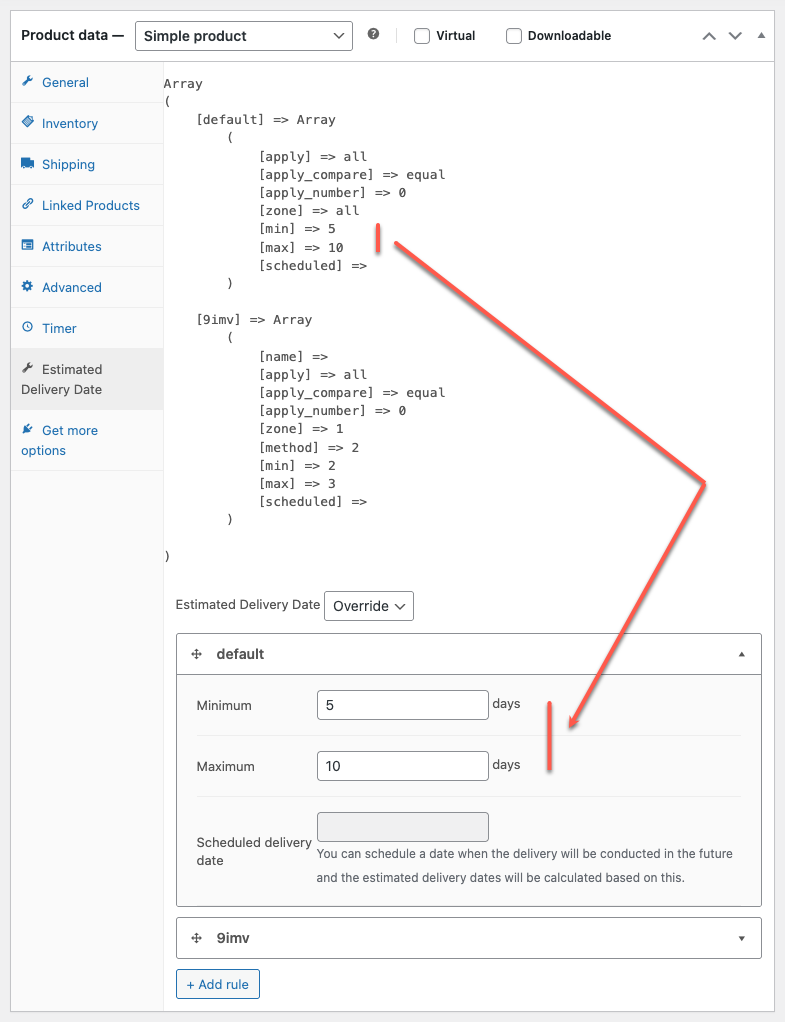Click the move-up arrow in panel header
This screenshot has height=1022, width=785.
coord(709,36)
